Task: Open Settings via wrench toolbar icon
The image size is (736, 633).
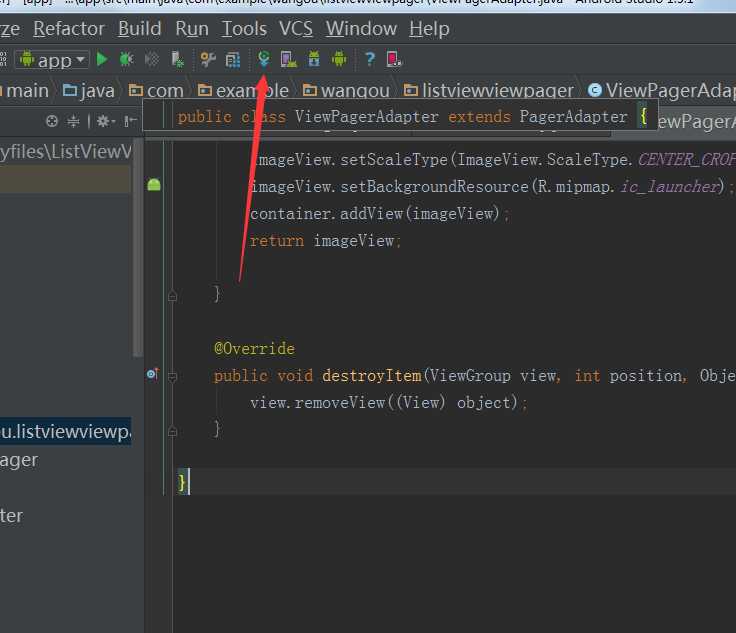Action: 207,60
